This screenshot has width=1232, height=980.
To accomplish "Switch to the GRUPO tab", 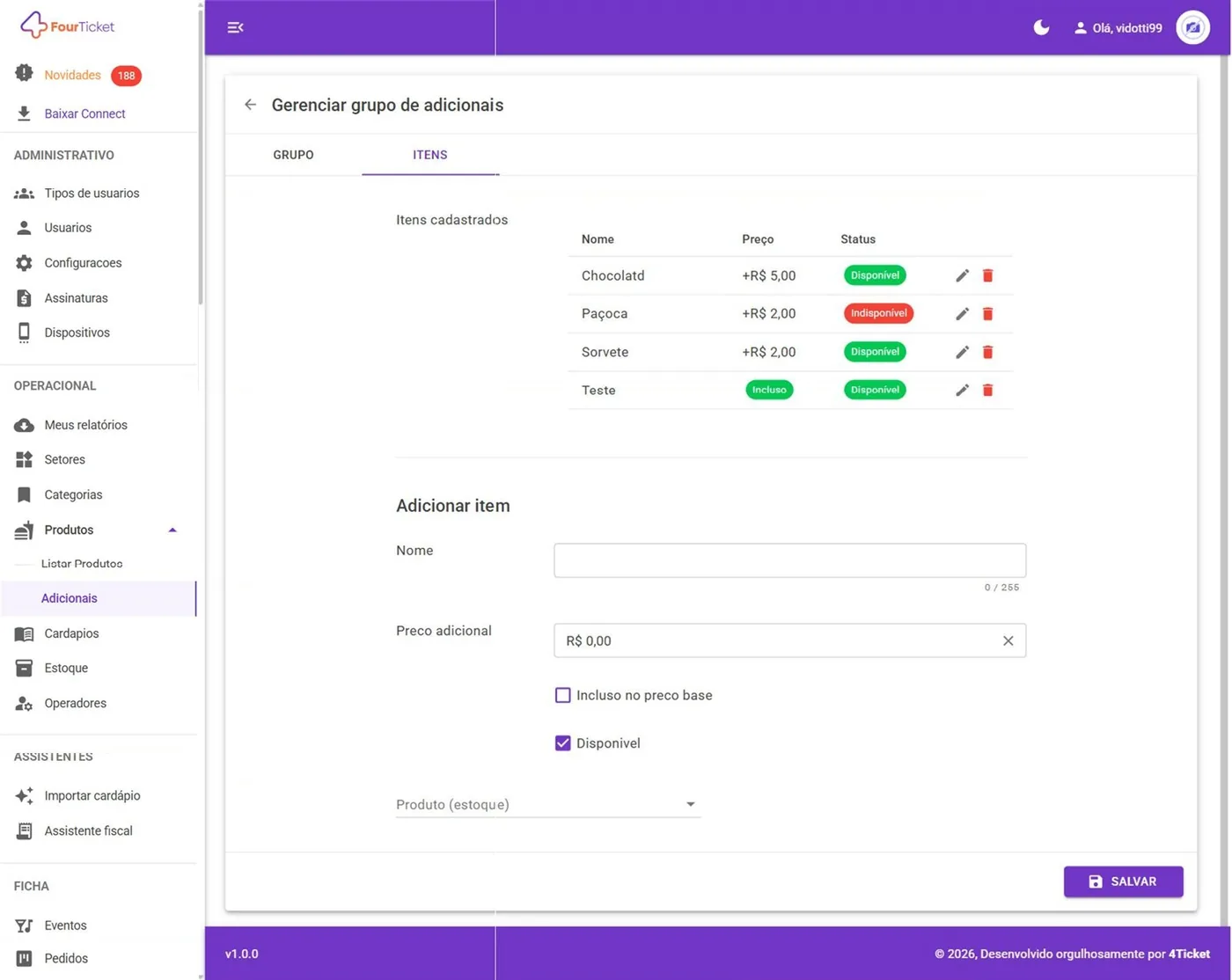I will coord(293,155).
